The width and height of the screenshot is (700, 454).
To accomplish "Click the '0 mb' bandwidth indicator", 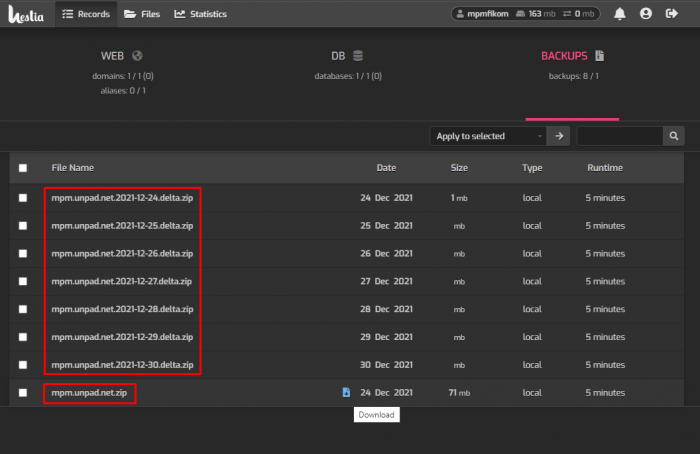I will (579, 14).
